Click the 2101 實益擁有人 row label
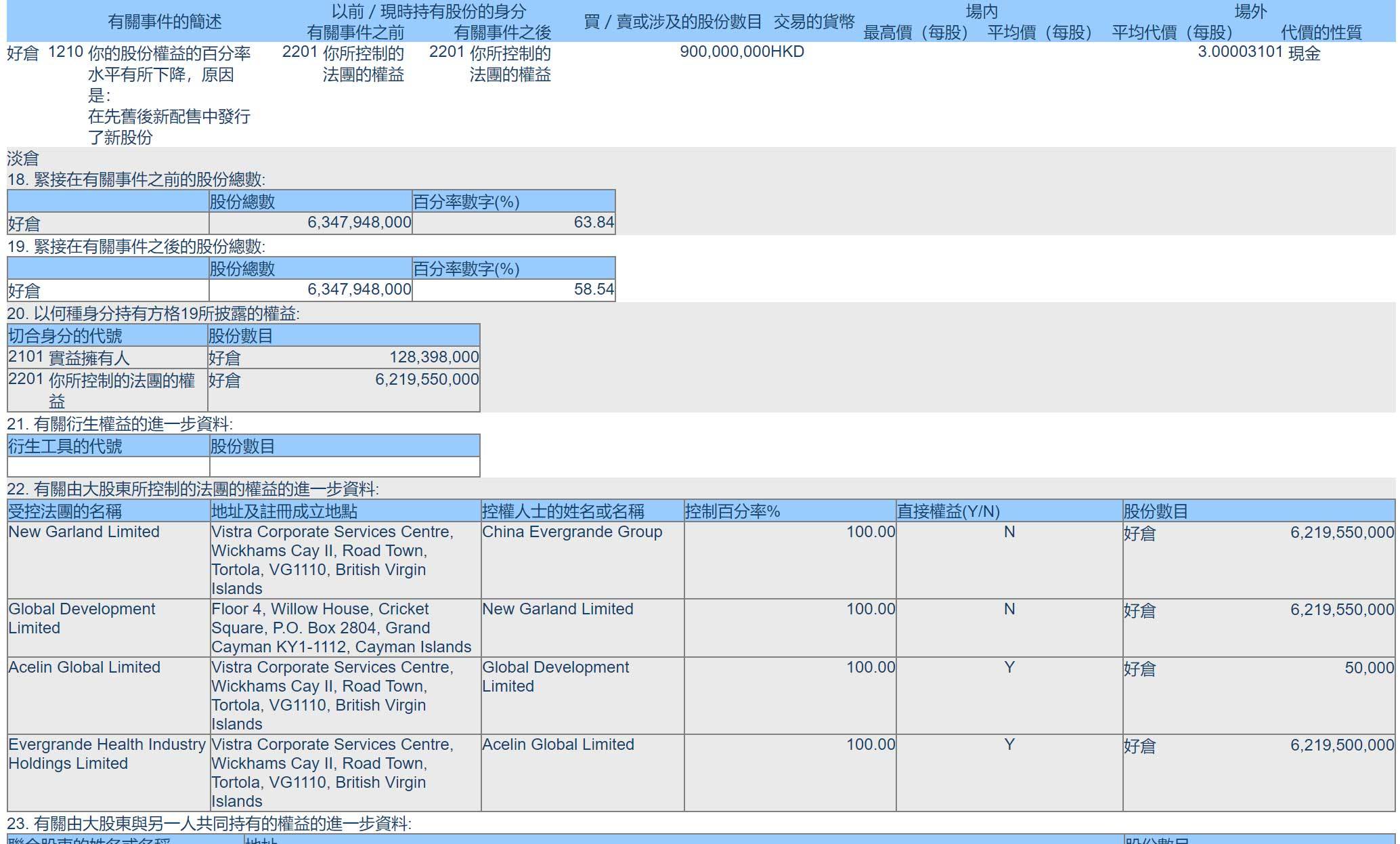 pos(69,357)
